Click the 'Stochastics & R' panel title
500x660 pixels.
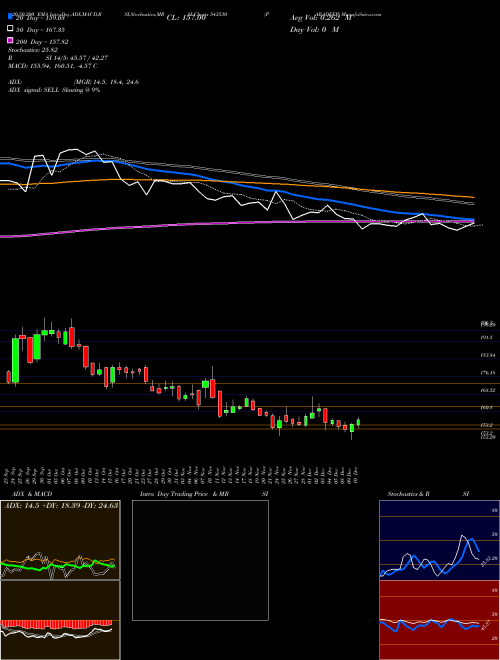pos(408,494)
